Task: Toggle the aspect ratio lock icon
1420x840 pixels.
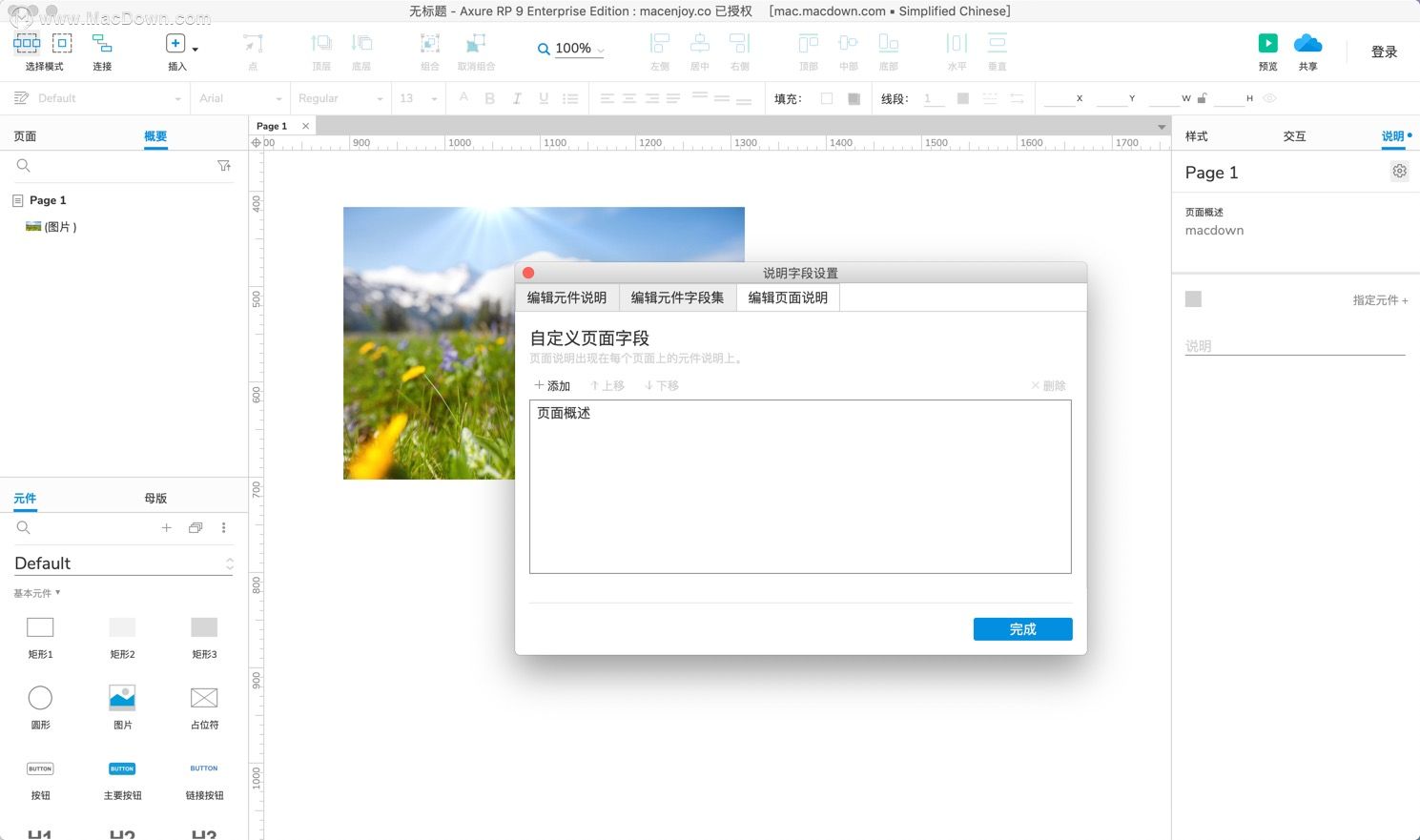Action: (x=1202, y=98)
